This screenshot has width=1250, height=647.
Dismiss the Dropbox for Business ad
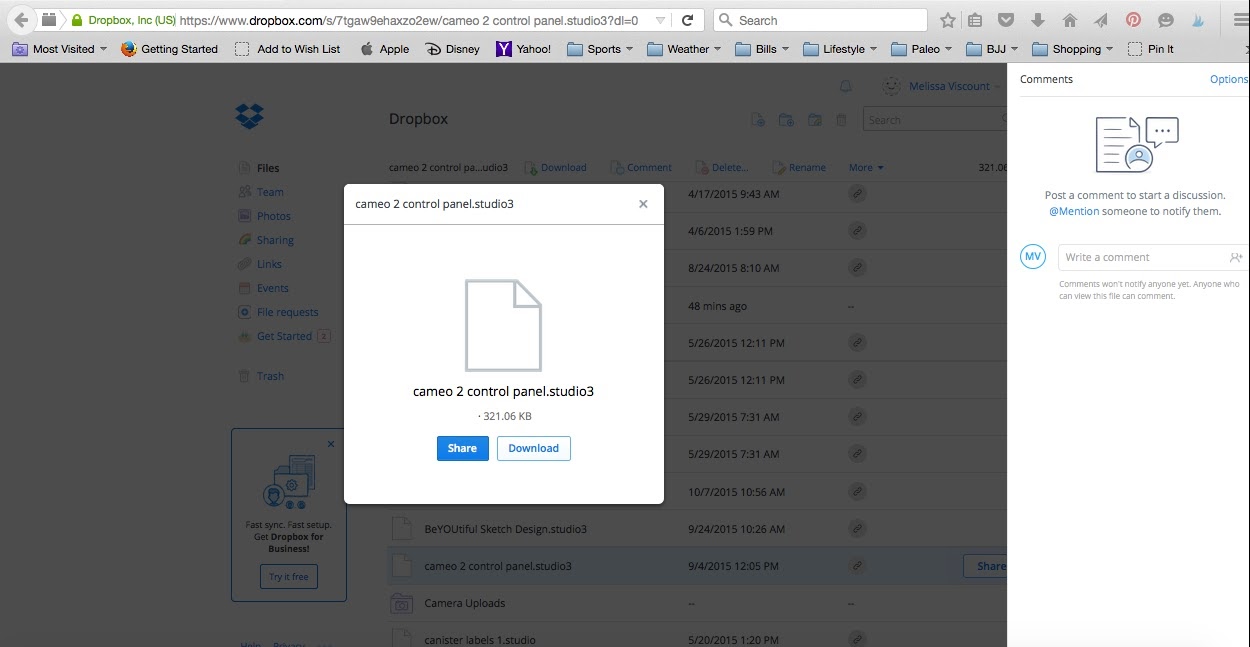(331, 444)
